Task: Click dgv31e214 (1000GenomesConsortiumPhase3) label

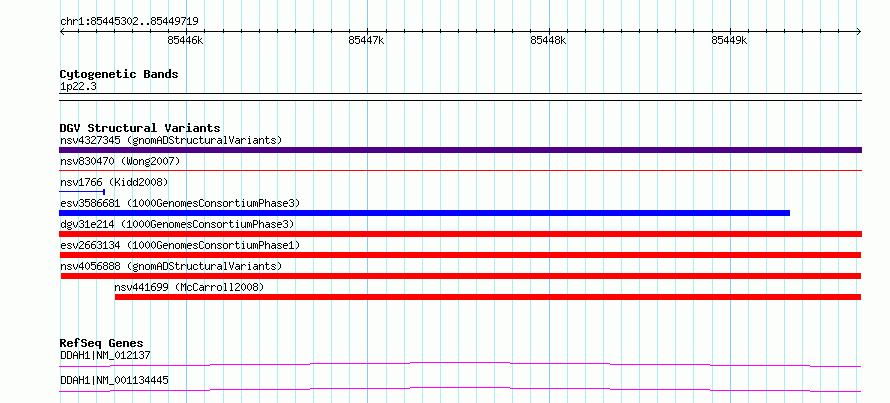Action: point(177,224)
